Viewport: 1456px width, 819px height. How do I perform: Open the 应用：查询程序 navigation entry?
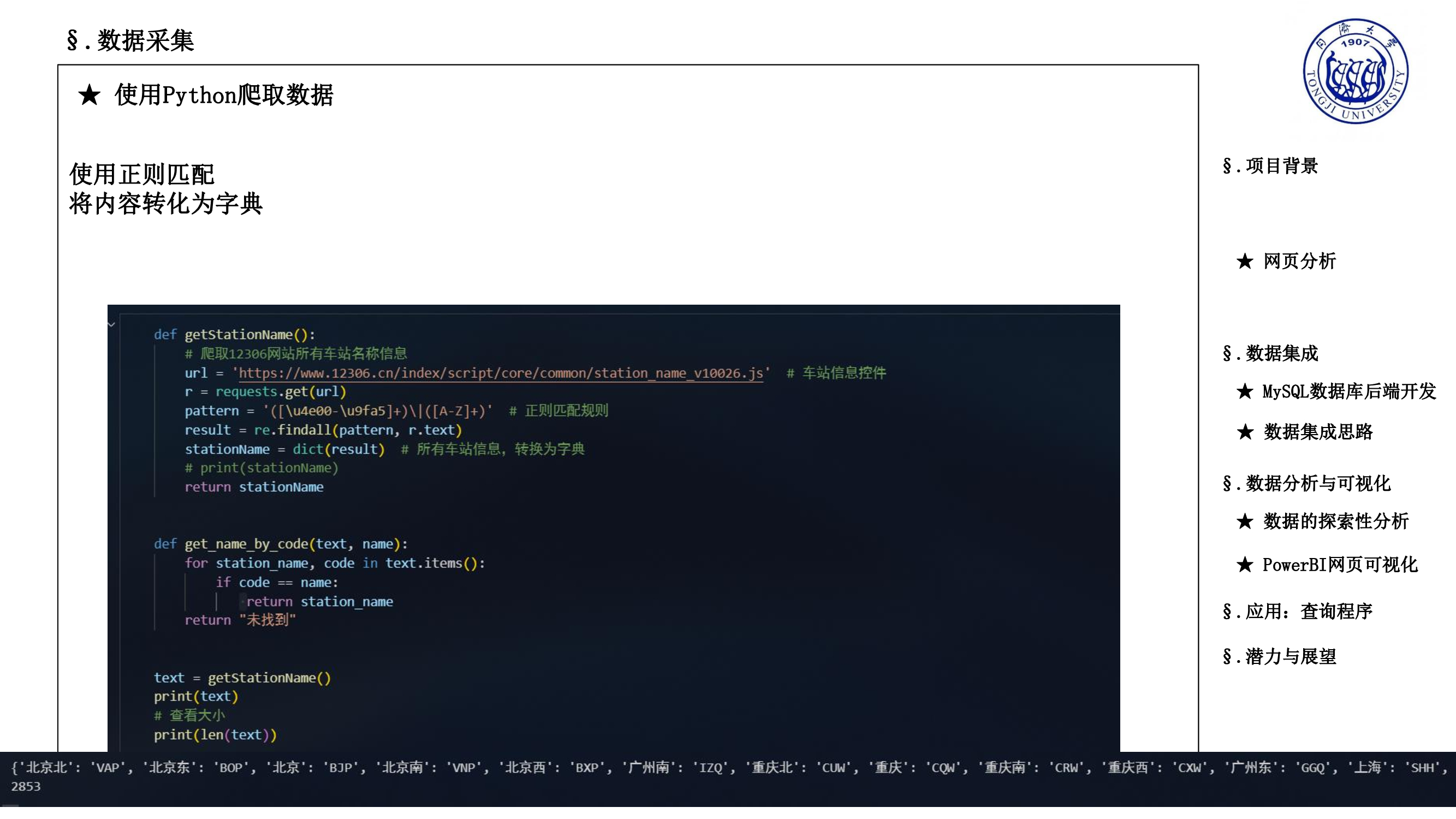(x=1304, y=612)
